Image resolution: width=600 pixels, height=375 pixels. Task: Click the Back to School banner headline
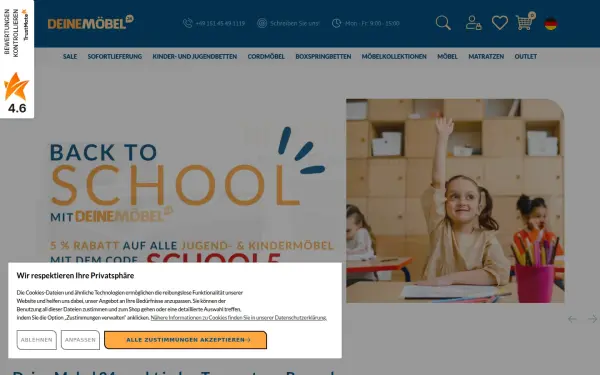pos(176,174)
